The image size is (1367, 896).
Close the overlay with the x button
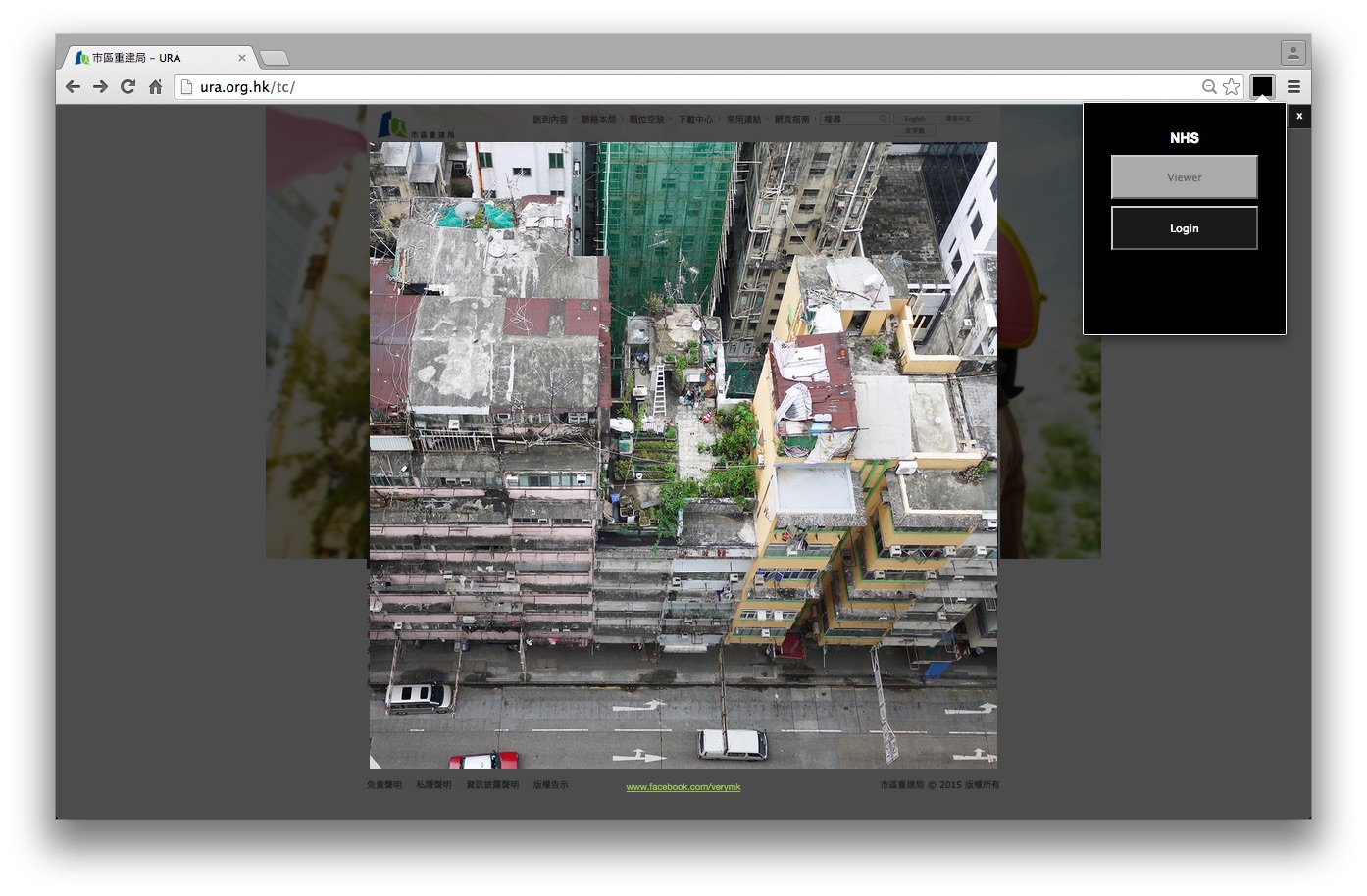point(1299,116)
